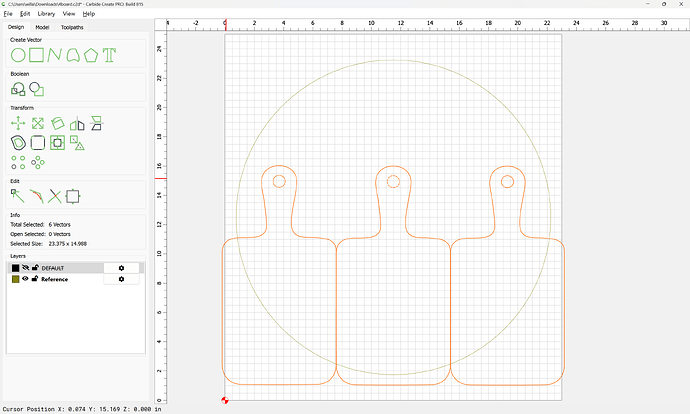Toggle lock on the DEFAULT layer
The width and height of the screenshot is (690, 414).
pyautogui.click(x=35, y=267)
